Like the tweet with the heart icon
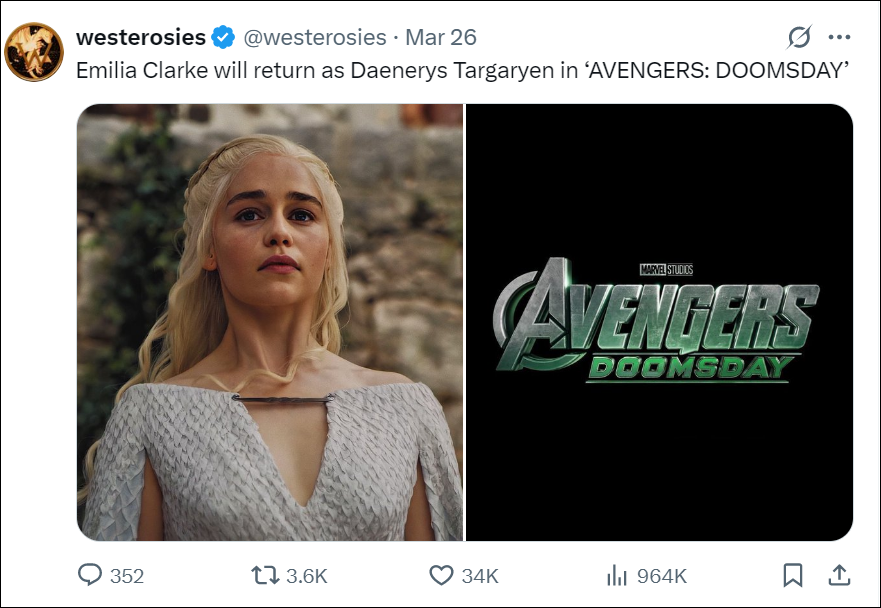 point(441,574)
